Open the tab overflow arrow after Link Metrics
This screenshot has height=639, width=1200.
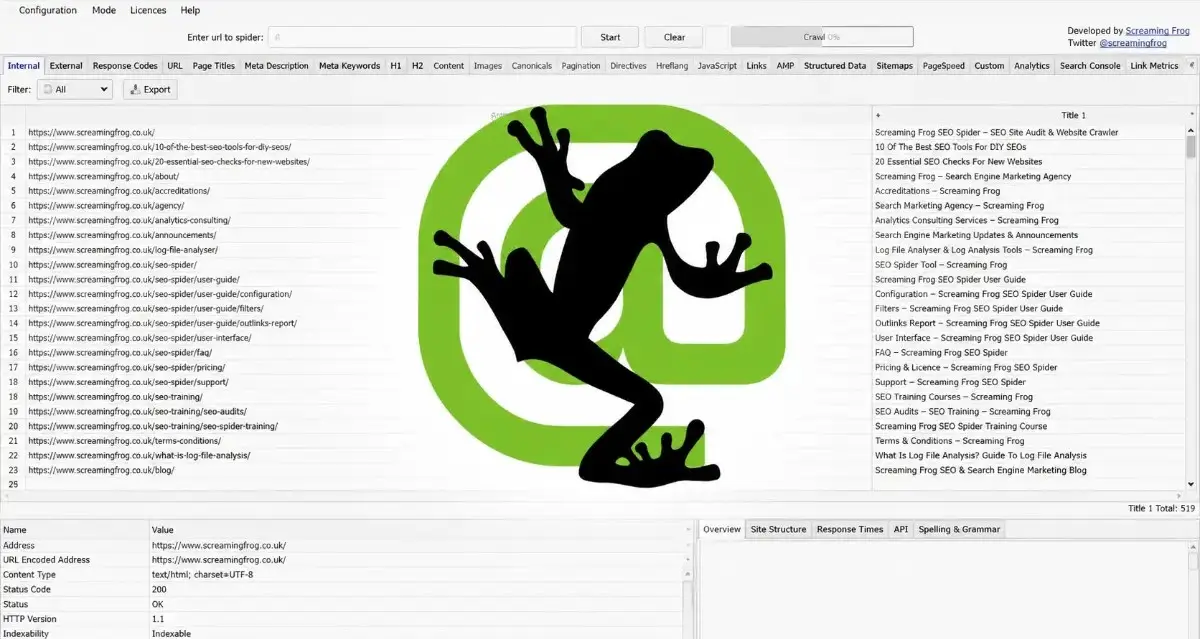coord(1192,66)
